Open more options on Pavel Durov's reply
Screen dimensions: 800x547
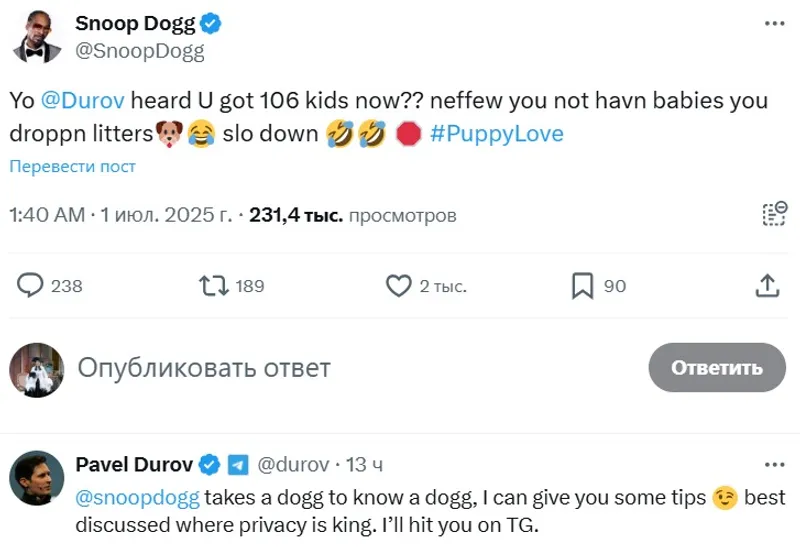coord(773,465)
